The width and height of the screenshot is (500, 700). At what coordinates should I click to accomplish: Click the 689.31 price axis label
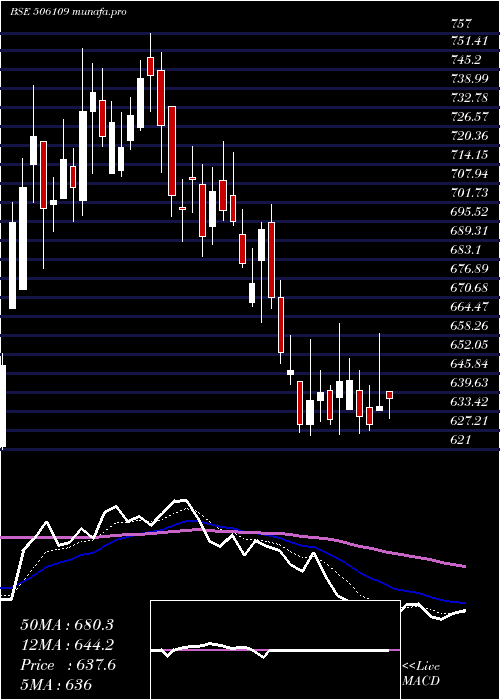[469, 231]
